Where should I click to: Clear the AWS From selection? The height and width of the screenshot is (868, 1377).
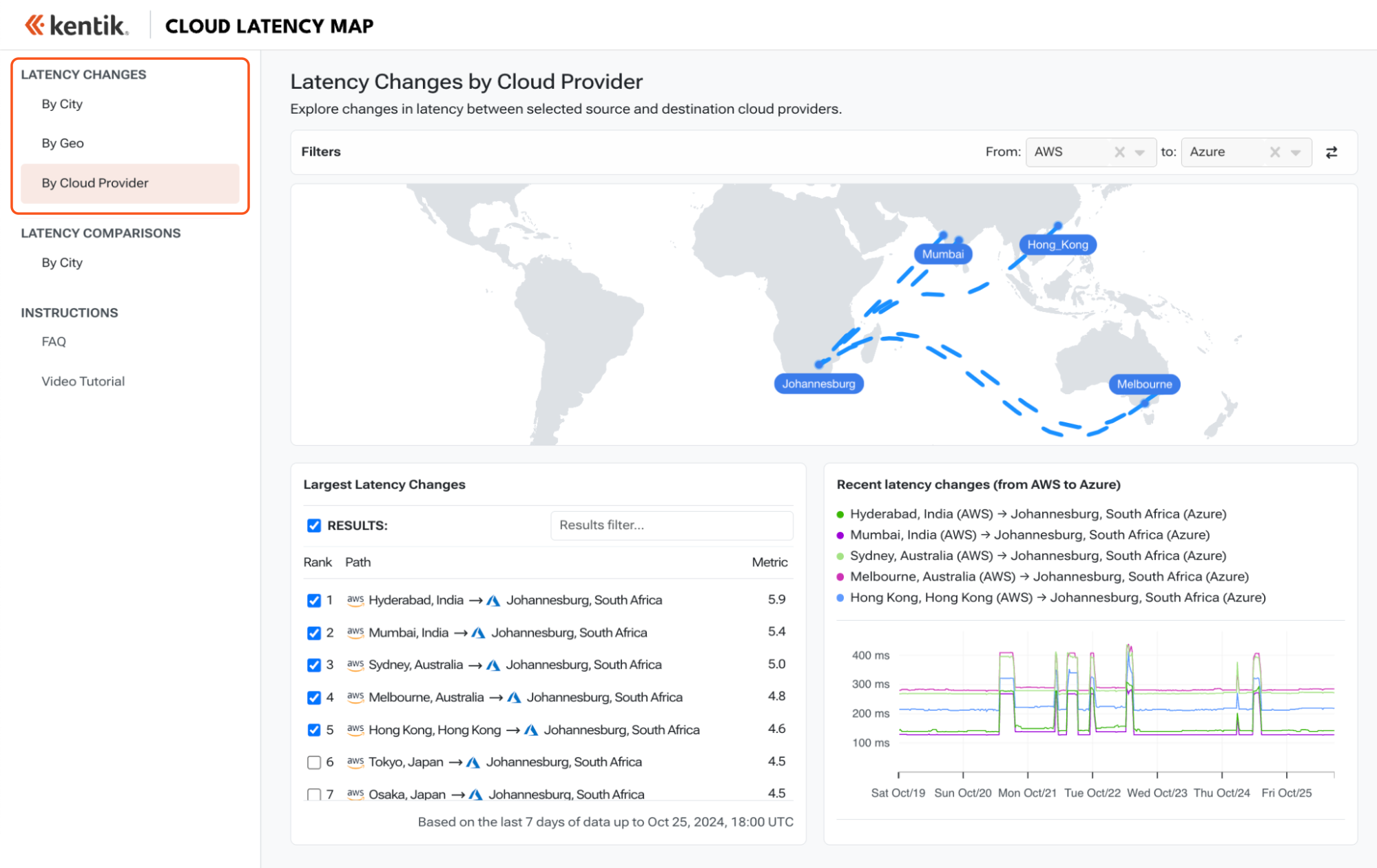pos(1119,152)
